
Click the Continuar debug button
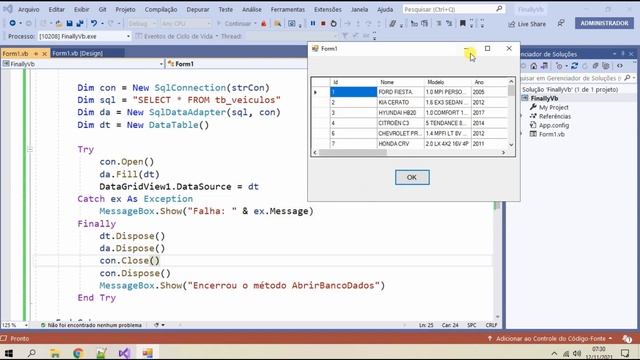tap(234, 24)
